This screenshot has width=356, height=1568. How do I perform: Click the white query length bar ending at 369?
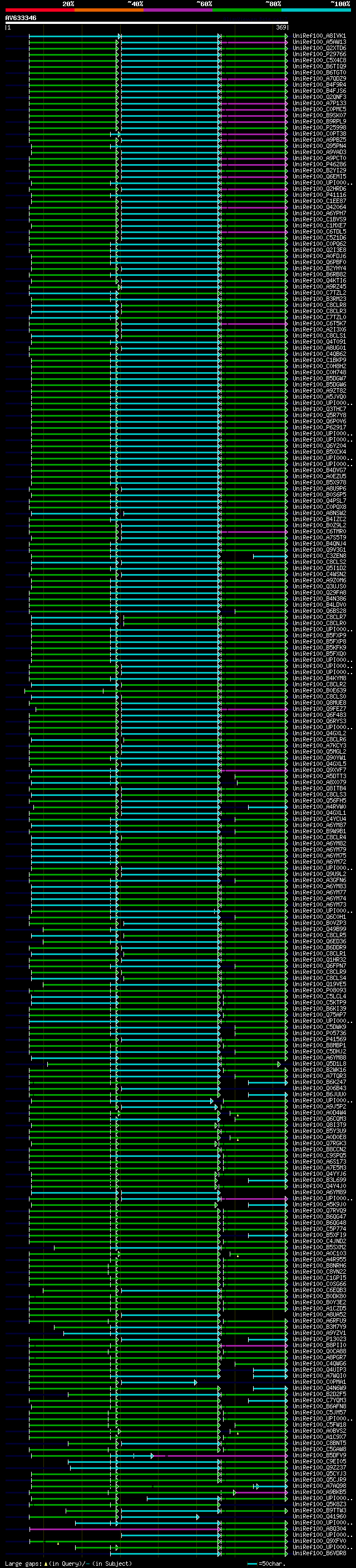147,23
